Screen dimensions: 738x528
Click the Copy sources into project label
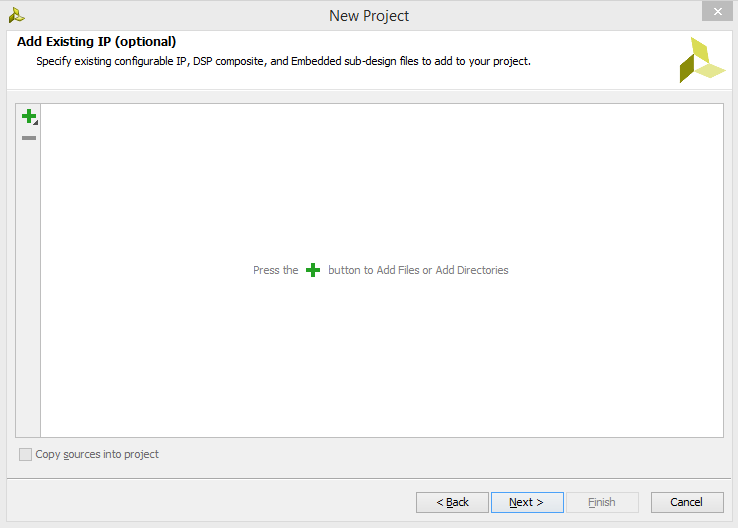(x=97, y=455)
